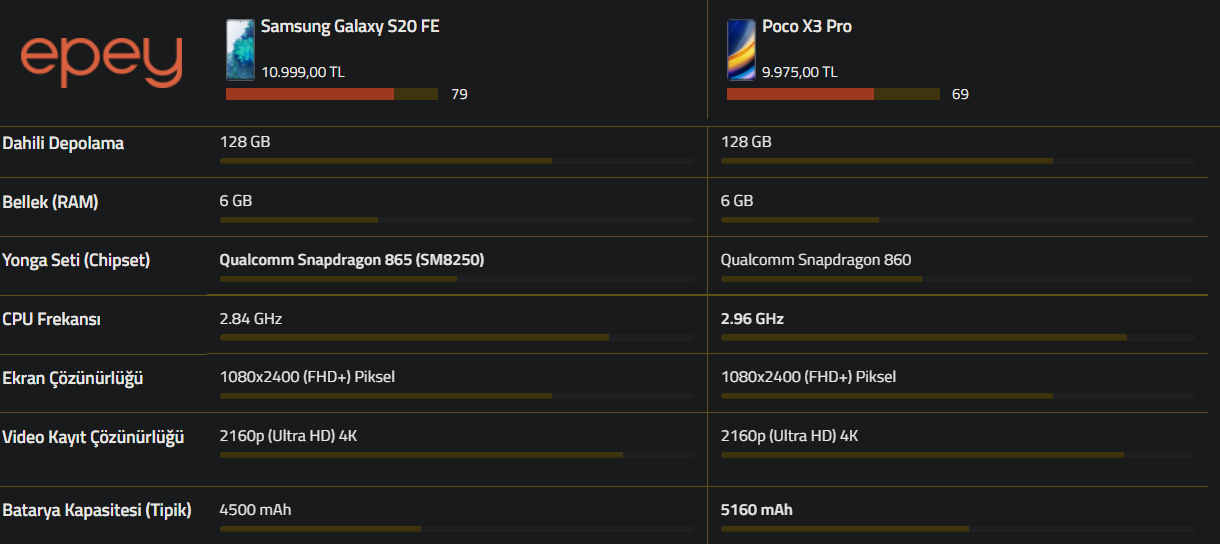
Task: Select the Dahili Depolama row label
Action: [x=63, y=143]
